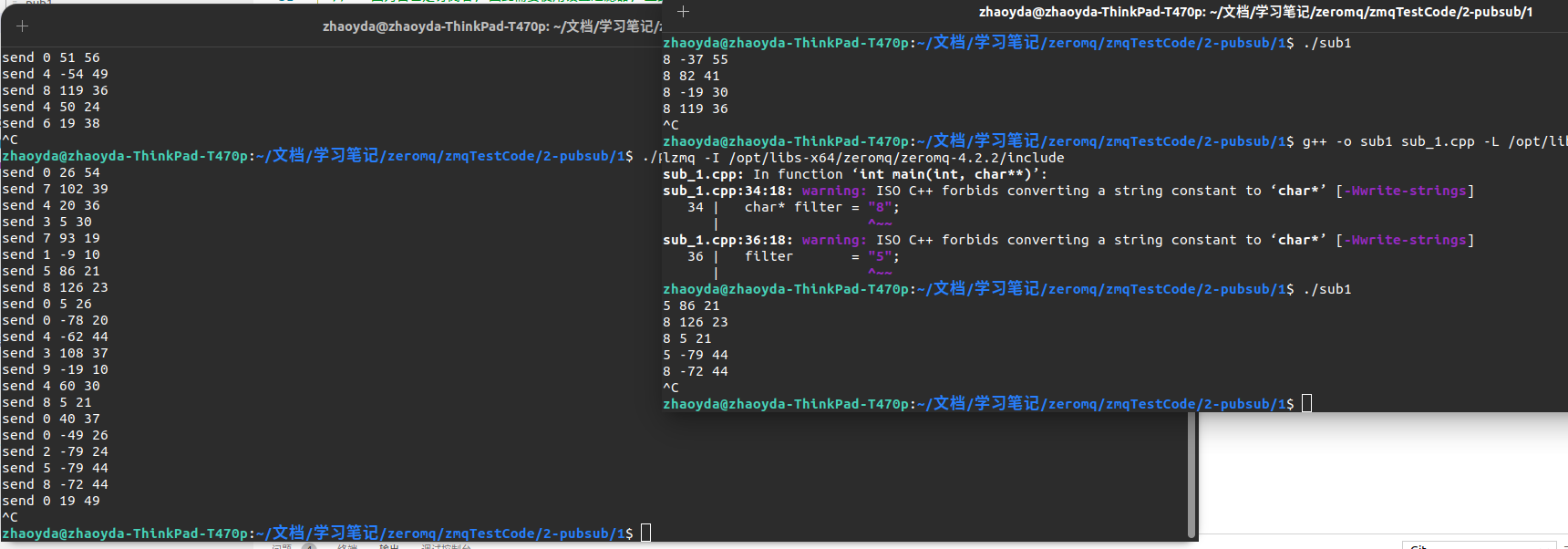Open a new tab in the left terminal
This screenshot has height=549, width=1568.
tap(23, 26)
